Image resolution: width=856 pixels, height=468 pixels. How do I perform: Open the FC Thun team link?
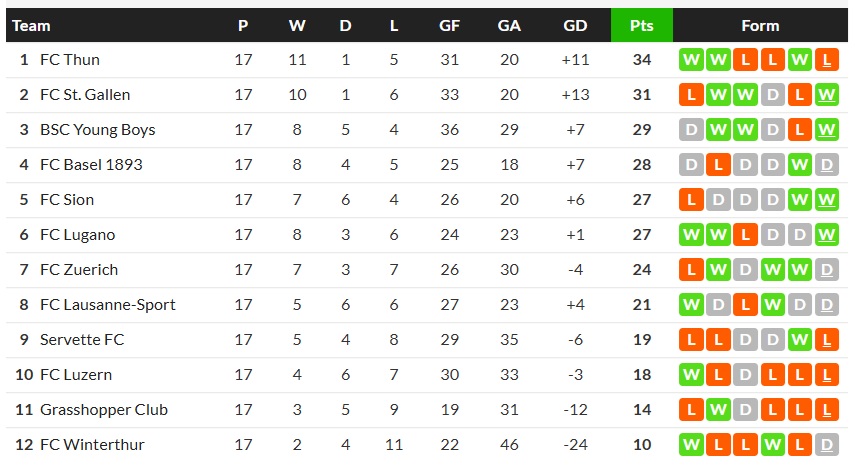(x=70, y=60)
